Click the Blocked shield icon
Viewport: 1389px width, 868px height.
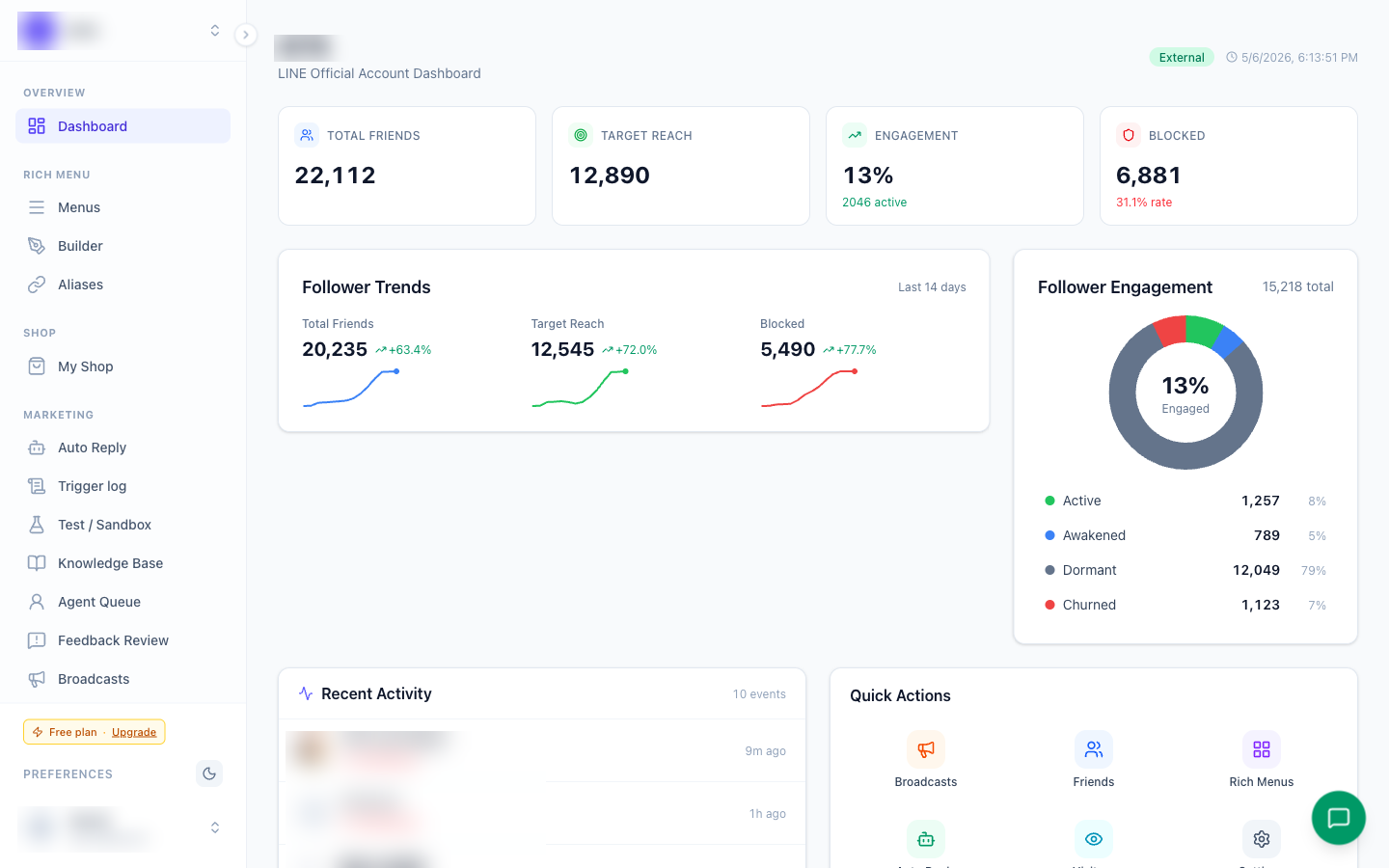1129,135
